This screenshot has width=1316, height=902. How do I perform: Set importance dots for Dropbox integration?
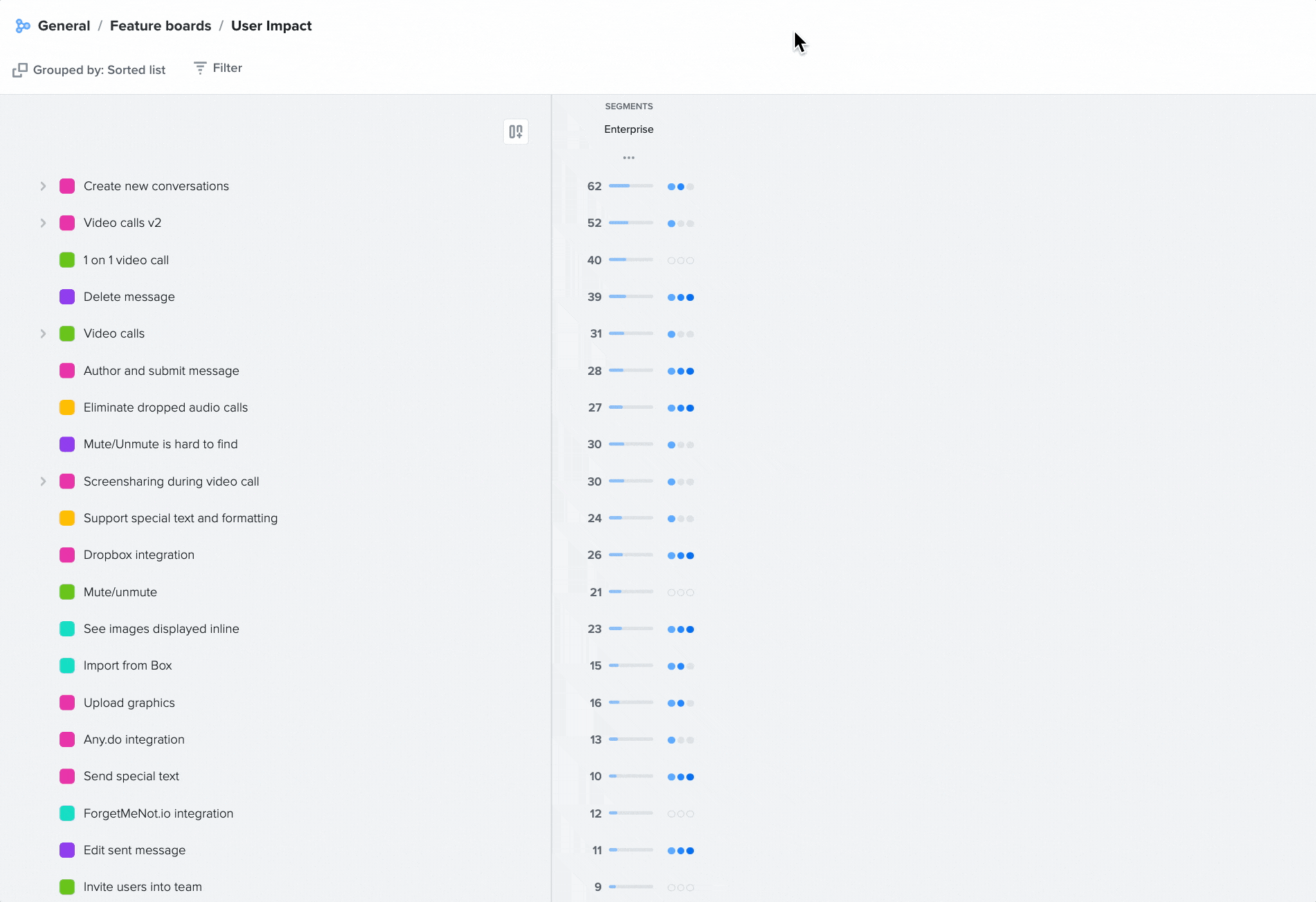click(x=681, y=555)
